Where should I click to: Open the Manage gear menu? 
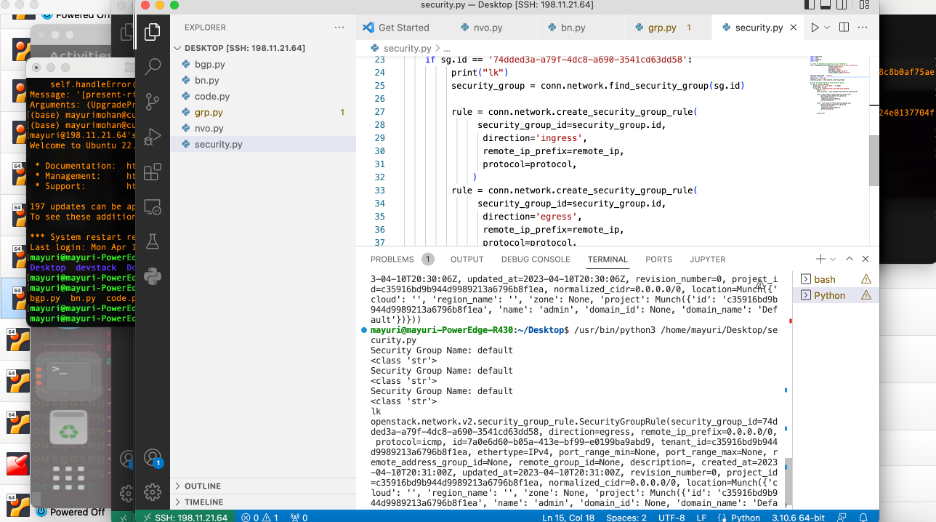153,492
